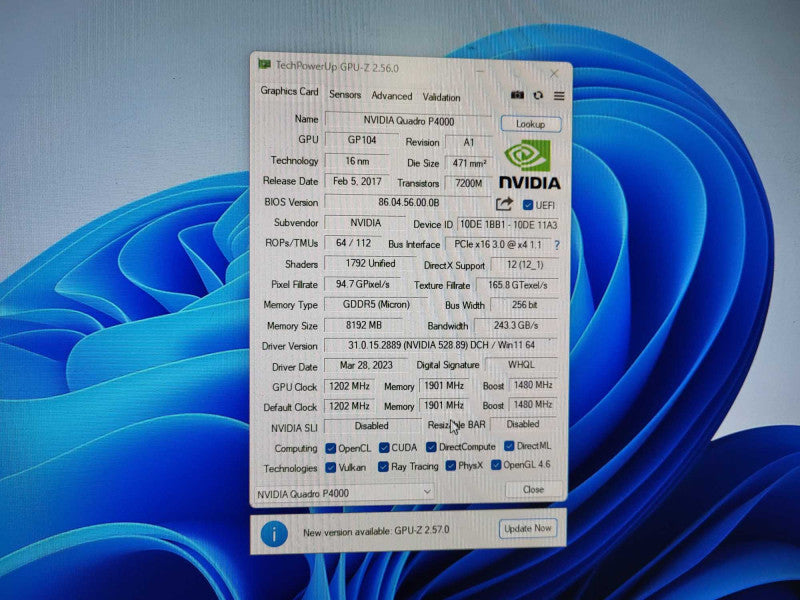The height and width of the screenshot is (600, 800).
Task: Switch to the Sensors tab
Action: (345, 94)
